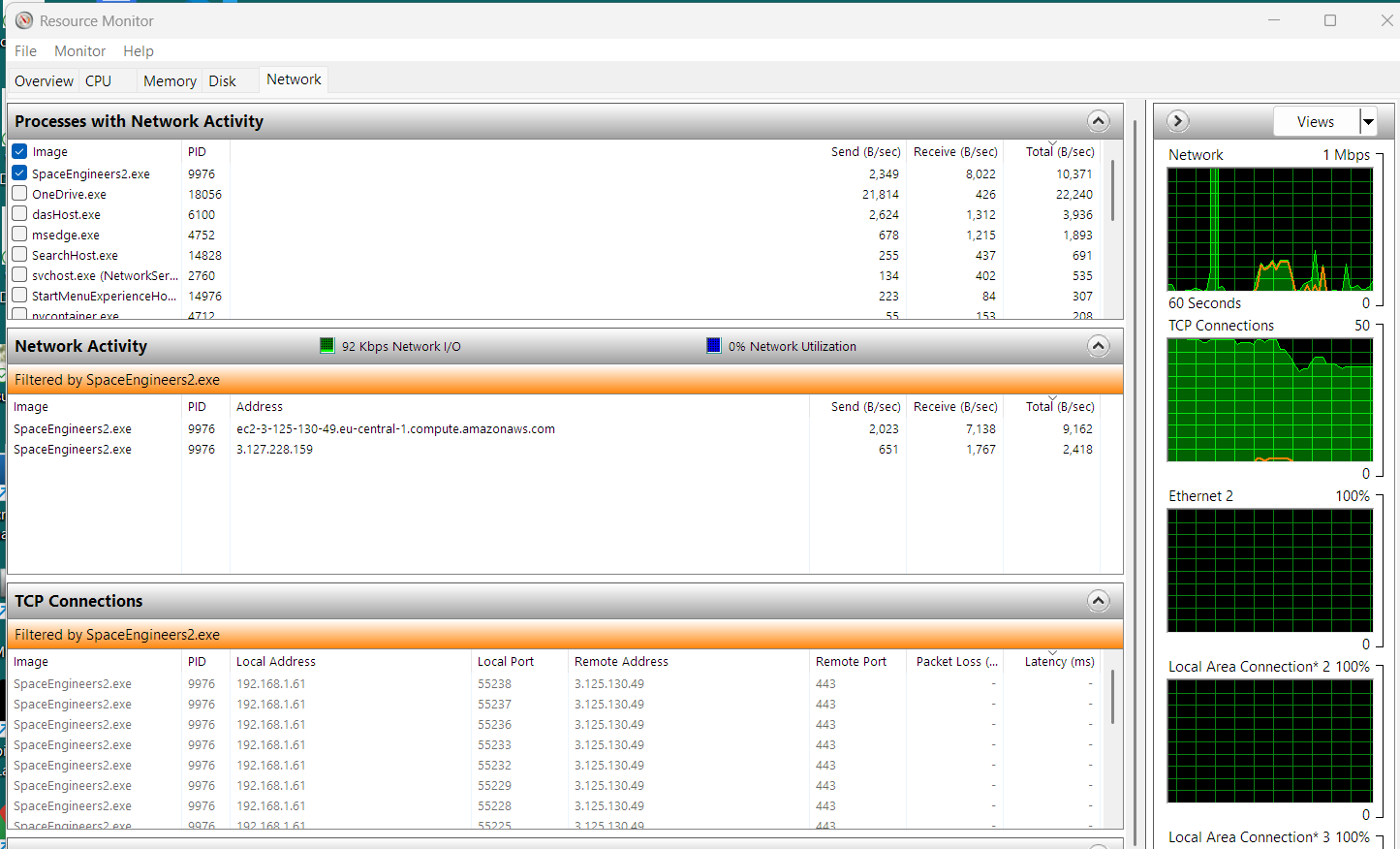Hide the graphs pane with arrow button
Viewport: 1400px width, 849px height.
click(x=1178, y=121)
